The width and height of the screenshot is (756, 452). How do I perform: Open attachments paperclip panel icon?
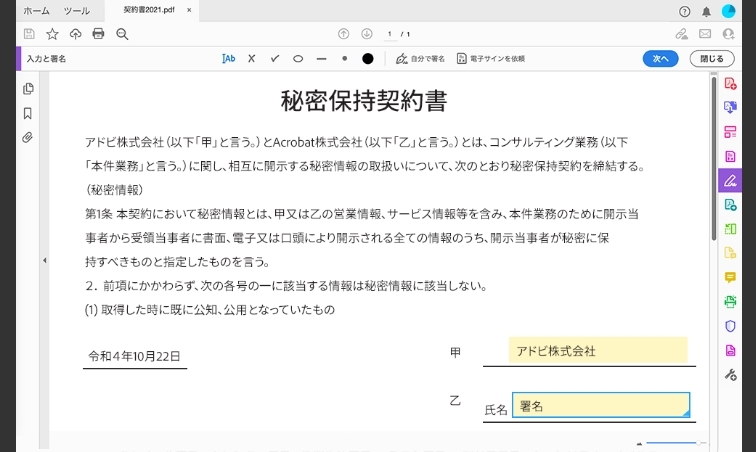click(27, 137)
